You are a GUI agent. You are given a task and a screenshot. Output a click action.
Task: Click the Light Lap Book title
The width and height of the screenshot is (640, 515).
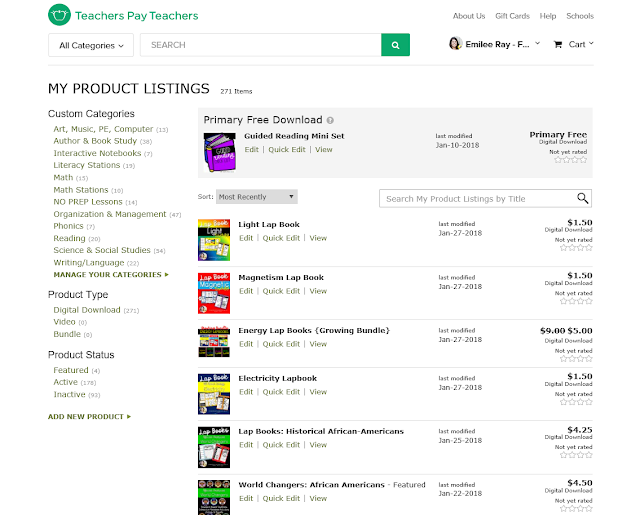coord(269,224)
